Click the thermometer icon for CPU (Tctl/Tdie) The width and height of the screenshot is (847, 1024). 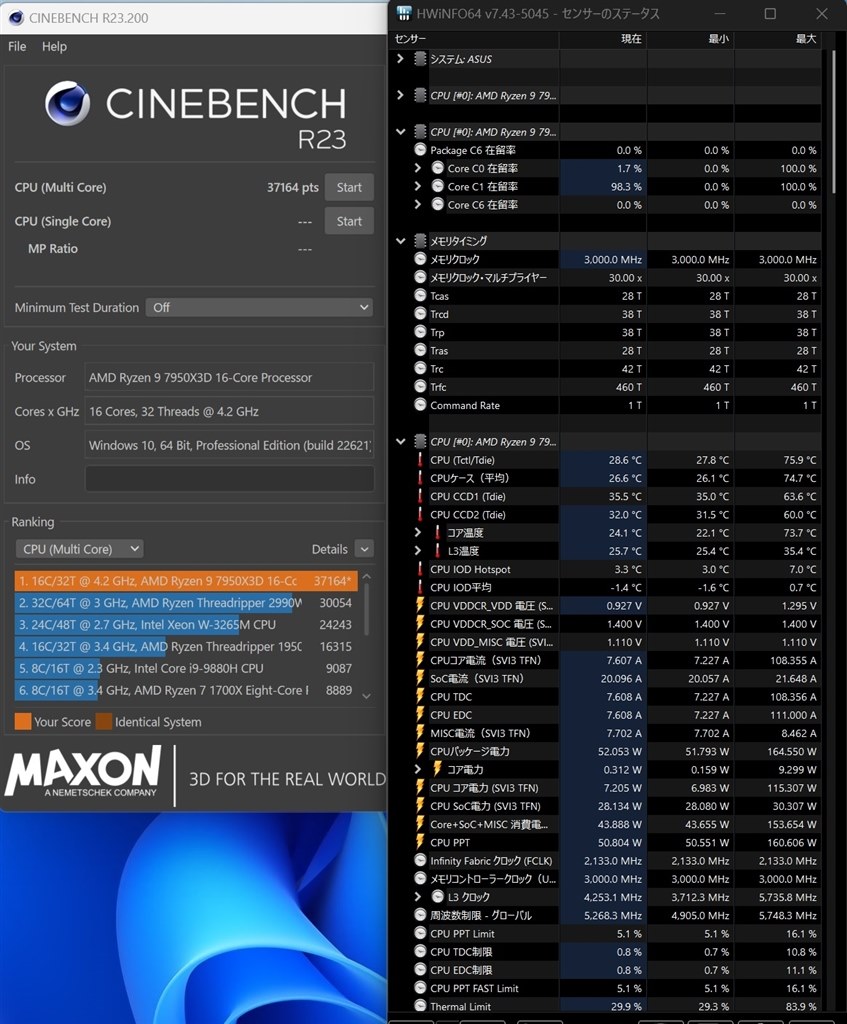(x=420, y=460)
